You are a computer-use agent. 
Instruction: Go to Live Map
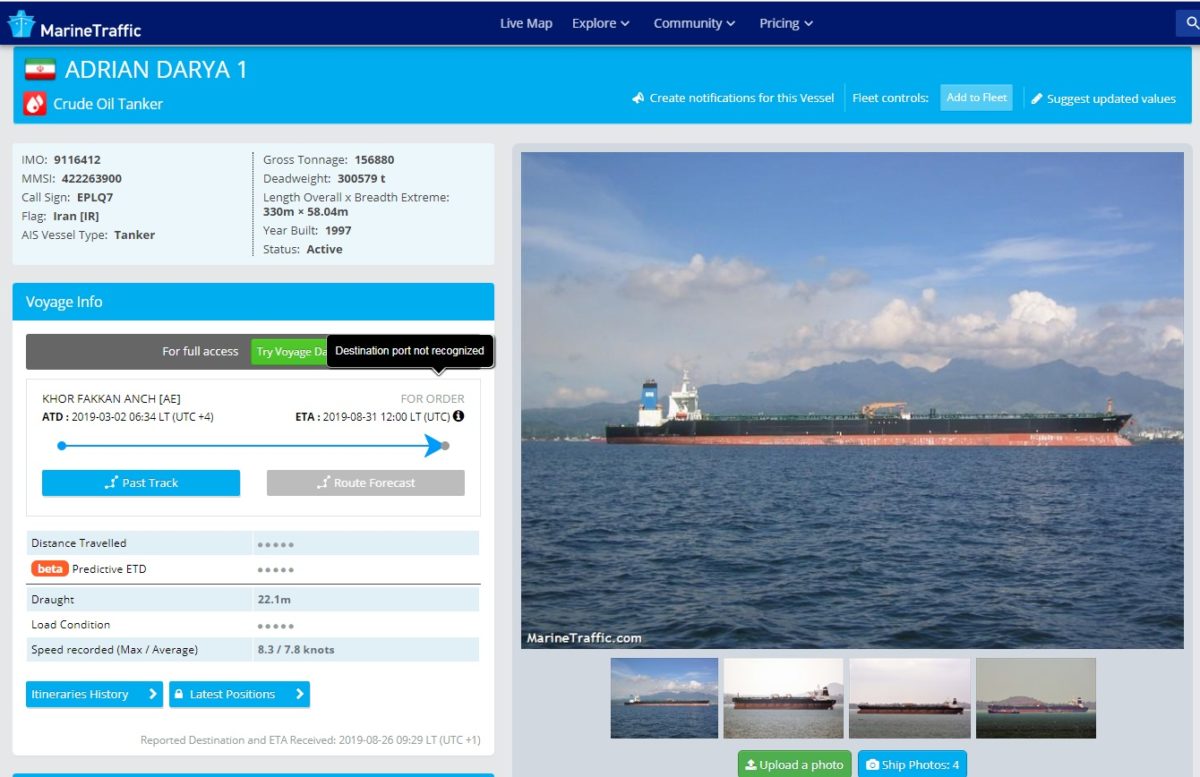tap(526, 23)
